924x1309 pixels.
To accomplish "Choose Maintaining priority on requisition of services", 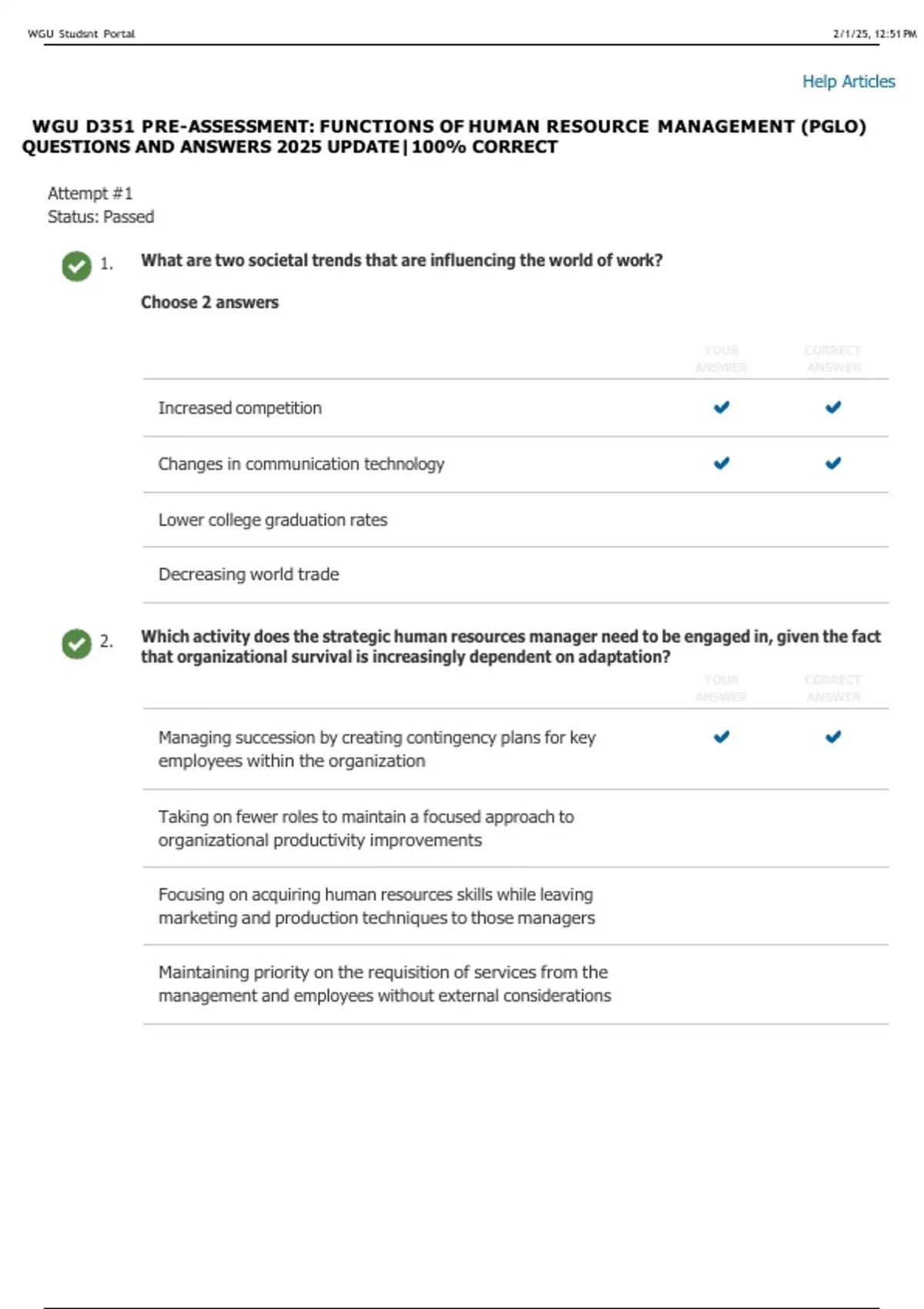I will coord(383,984).
